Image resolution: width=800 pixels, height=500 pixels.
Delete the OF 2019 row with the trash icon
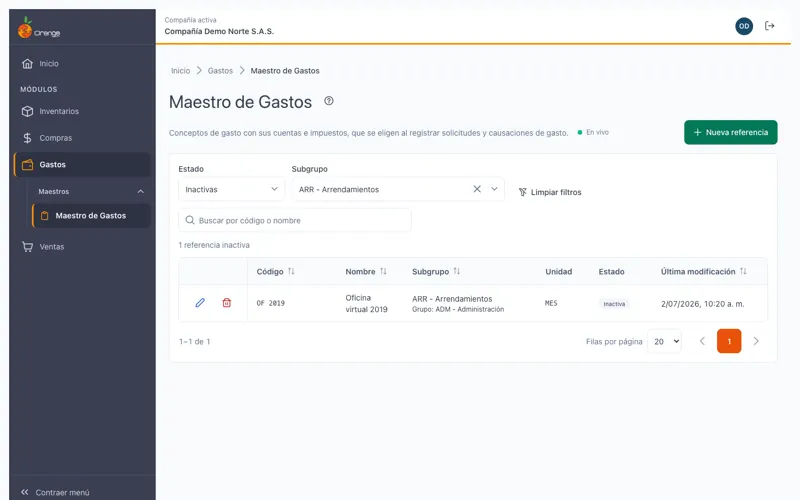pyautogui.click(x=227, y=303)
